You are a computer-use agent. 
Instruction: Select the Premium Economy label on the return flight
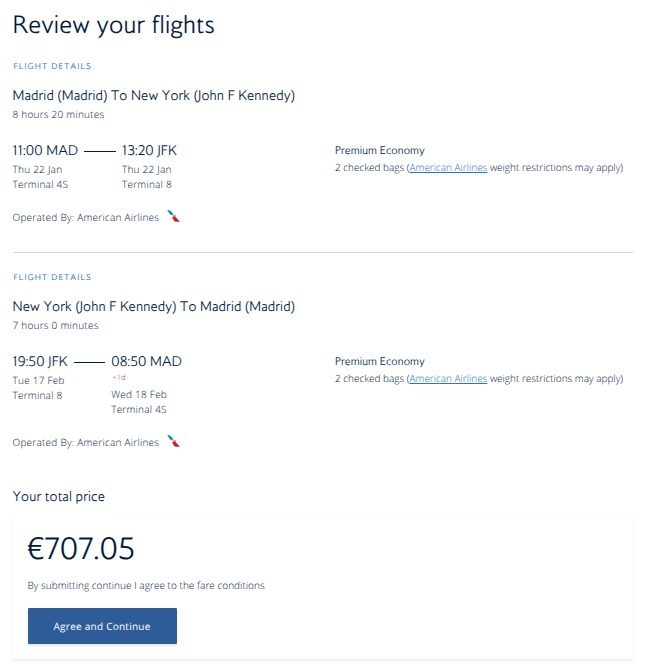(380, 362)
